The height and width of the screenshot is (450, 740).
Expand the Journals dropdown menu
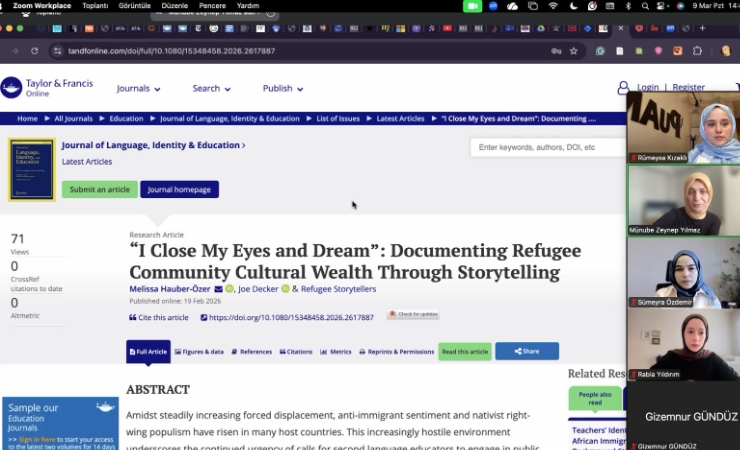pyautogui.click(x=138, y=88)
